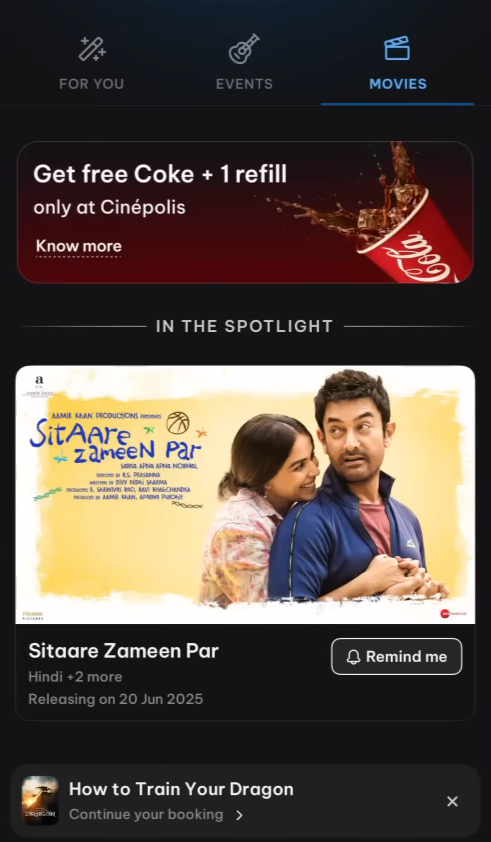Viewport: 491px width, 842px height.
Task: Switch to the FOR YOU tab
Action: pyautogui.click(x=91, y=84)
